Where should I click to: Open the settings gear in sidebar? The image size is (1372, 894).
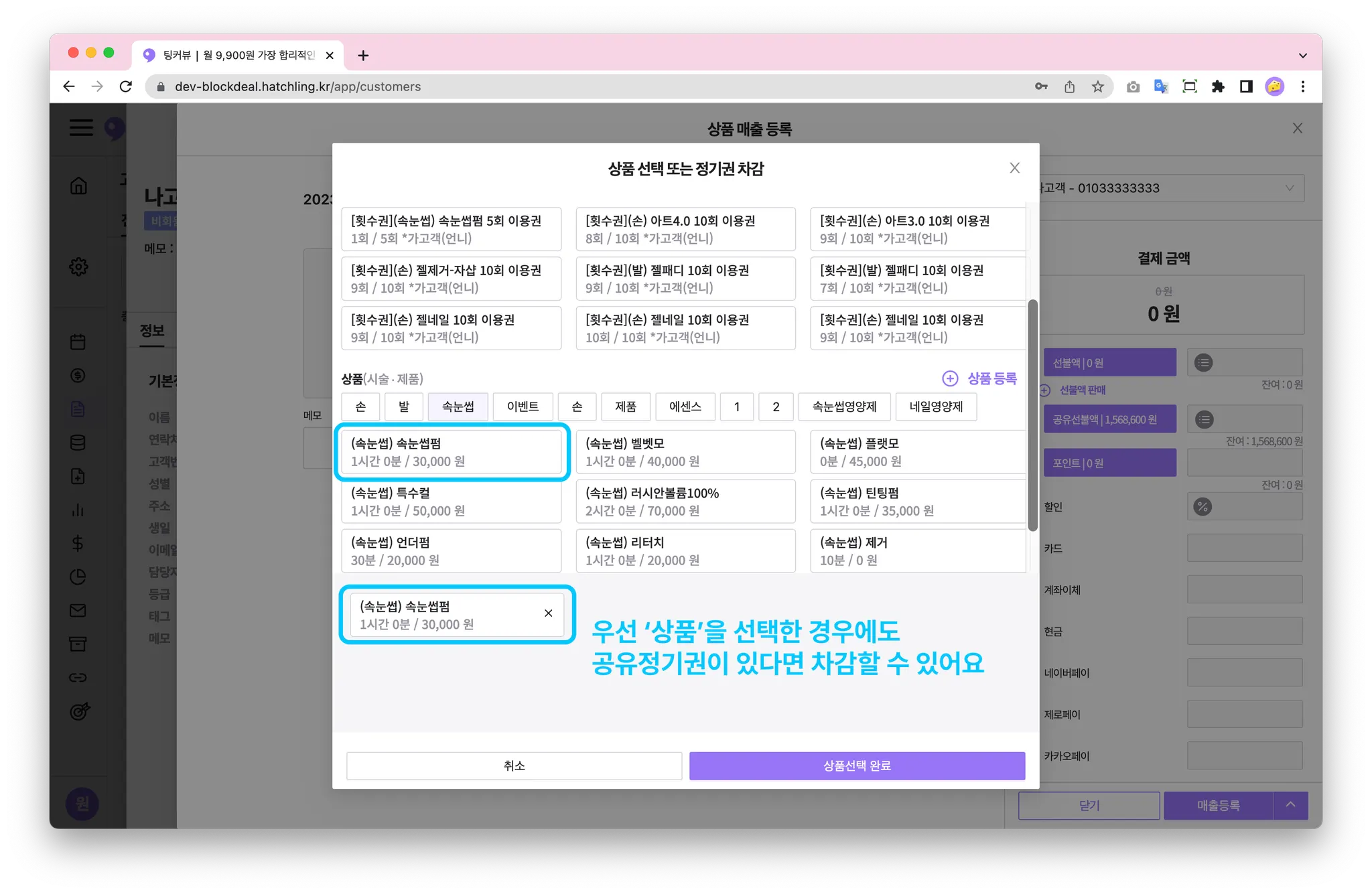(78, 267)
